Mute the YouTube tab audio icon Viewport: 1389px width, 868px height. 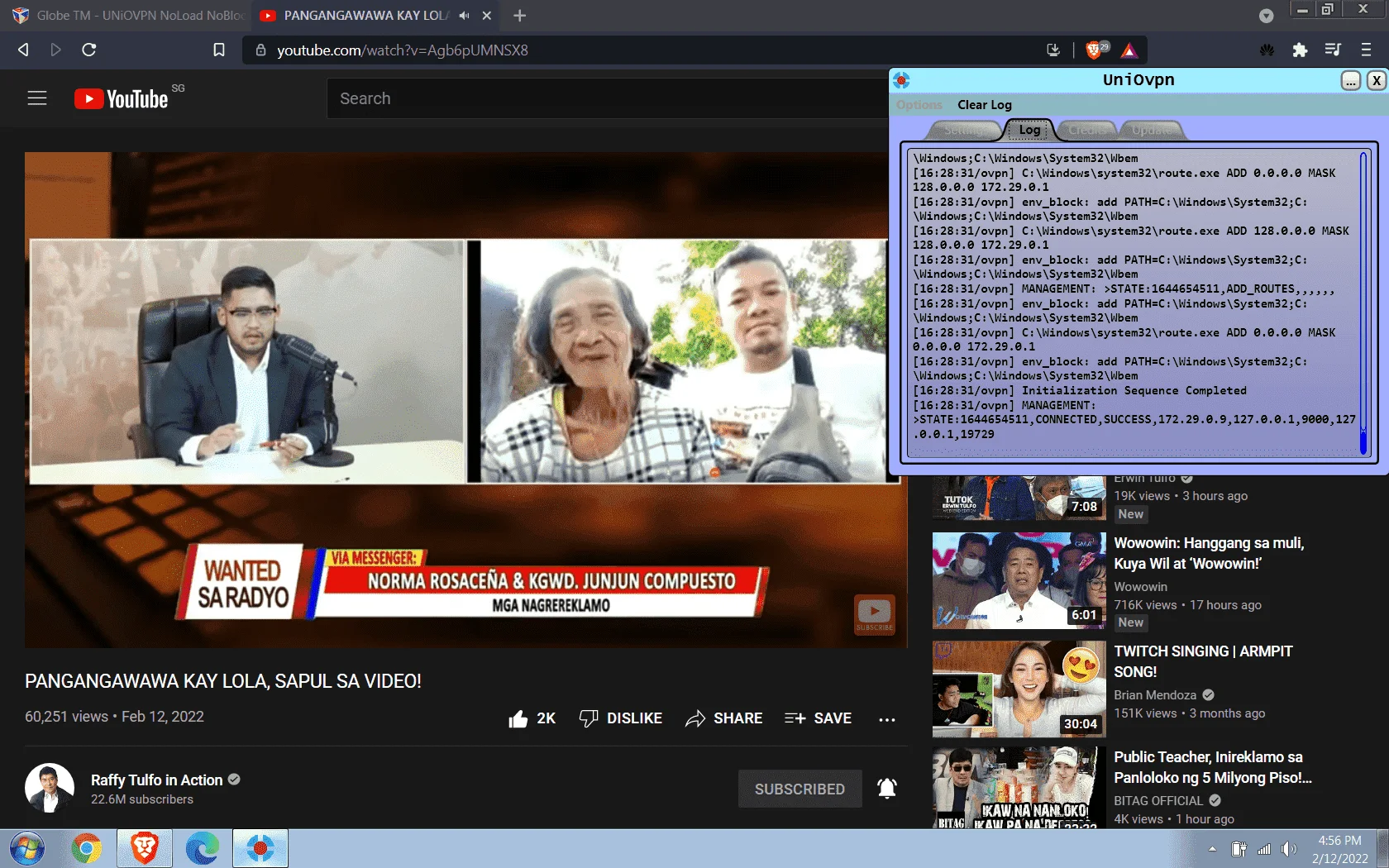pos(464,15)
